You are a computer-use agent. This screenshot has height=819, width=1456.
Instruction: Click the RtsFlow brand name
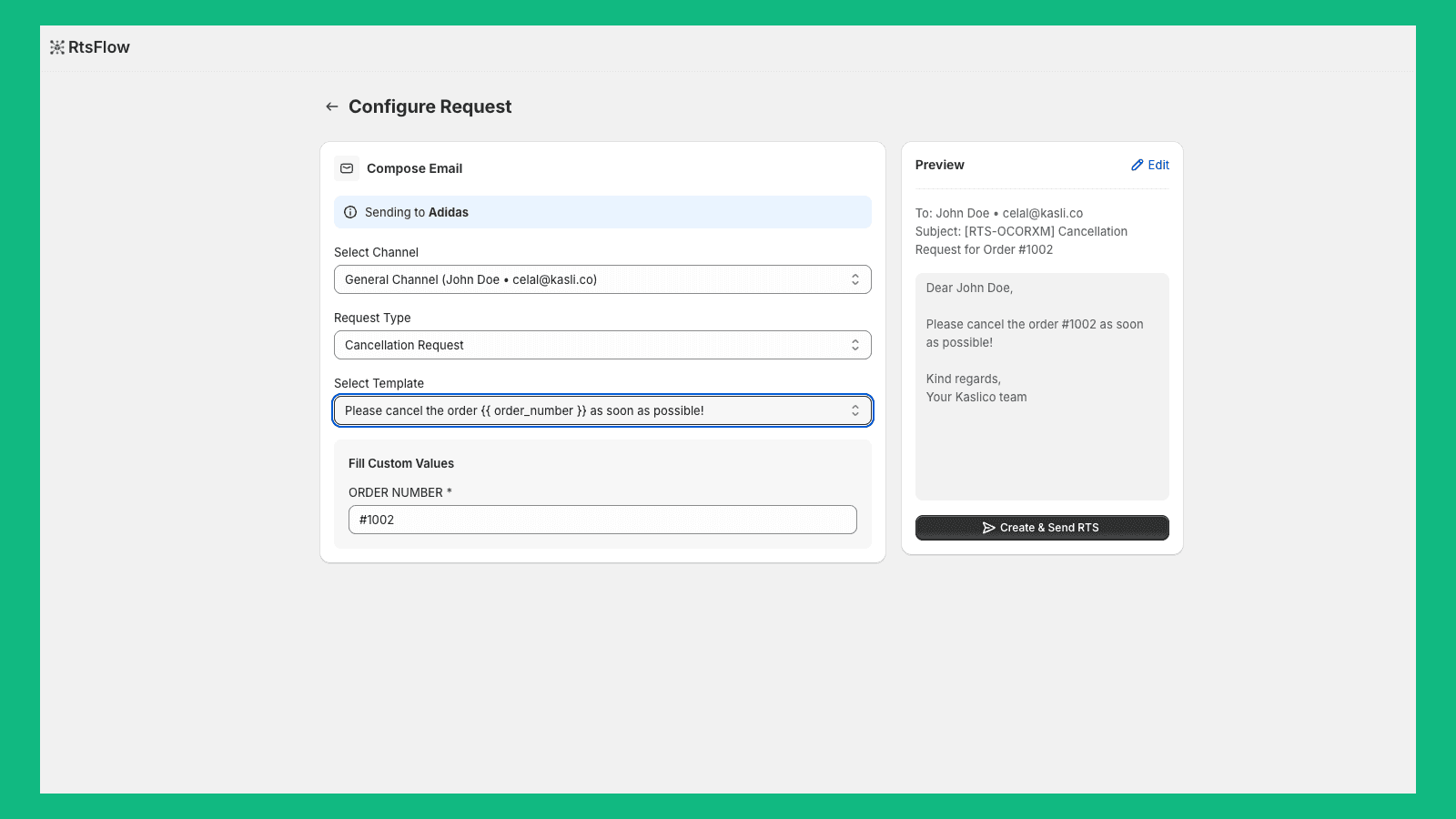(x=99, y=47)
